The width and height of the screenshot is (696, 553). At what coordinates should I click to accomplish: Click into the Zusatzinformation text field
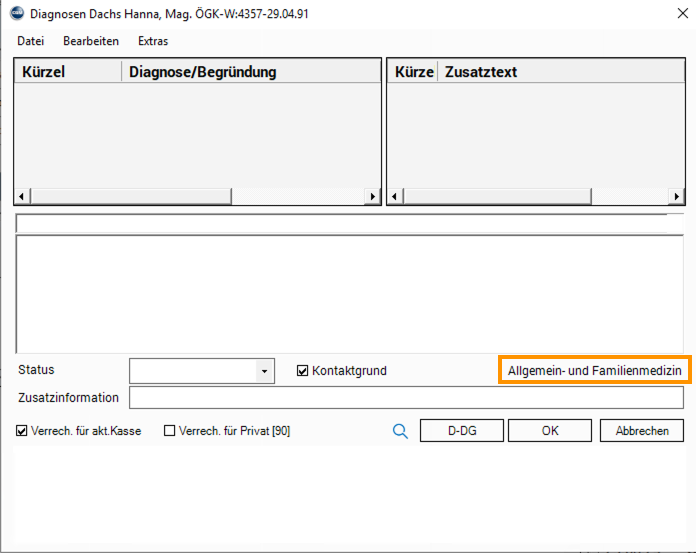tap(406, 398)
